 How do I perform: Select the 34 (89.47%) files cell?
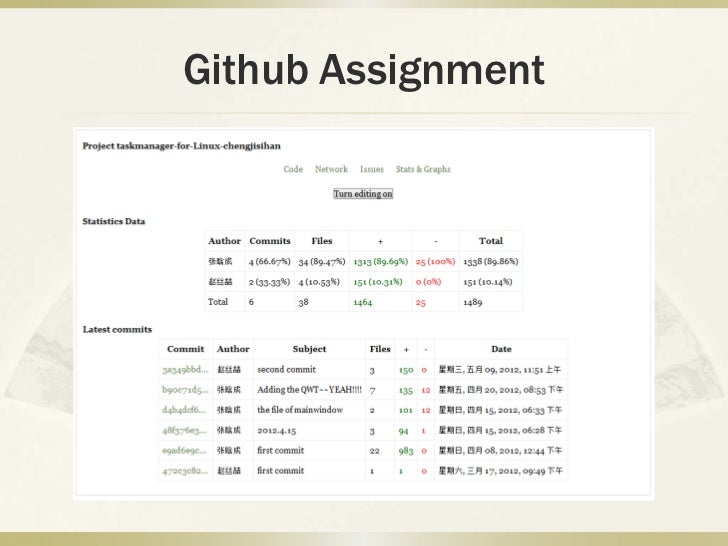click(322, 261)
